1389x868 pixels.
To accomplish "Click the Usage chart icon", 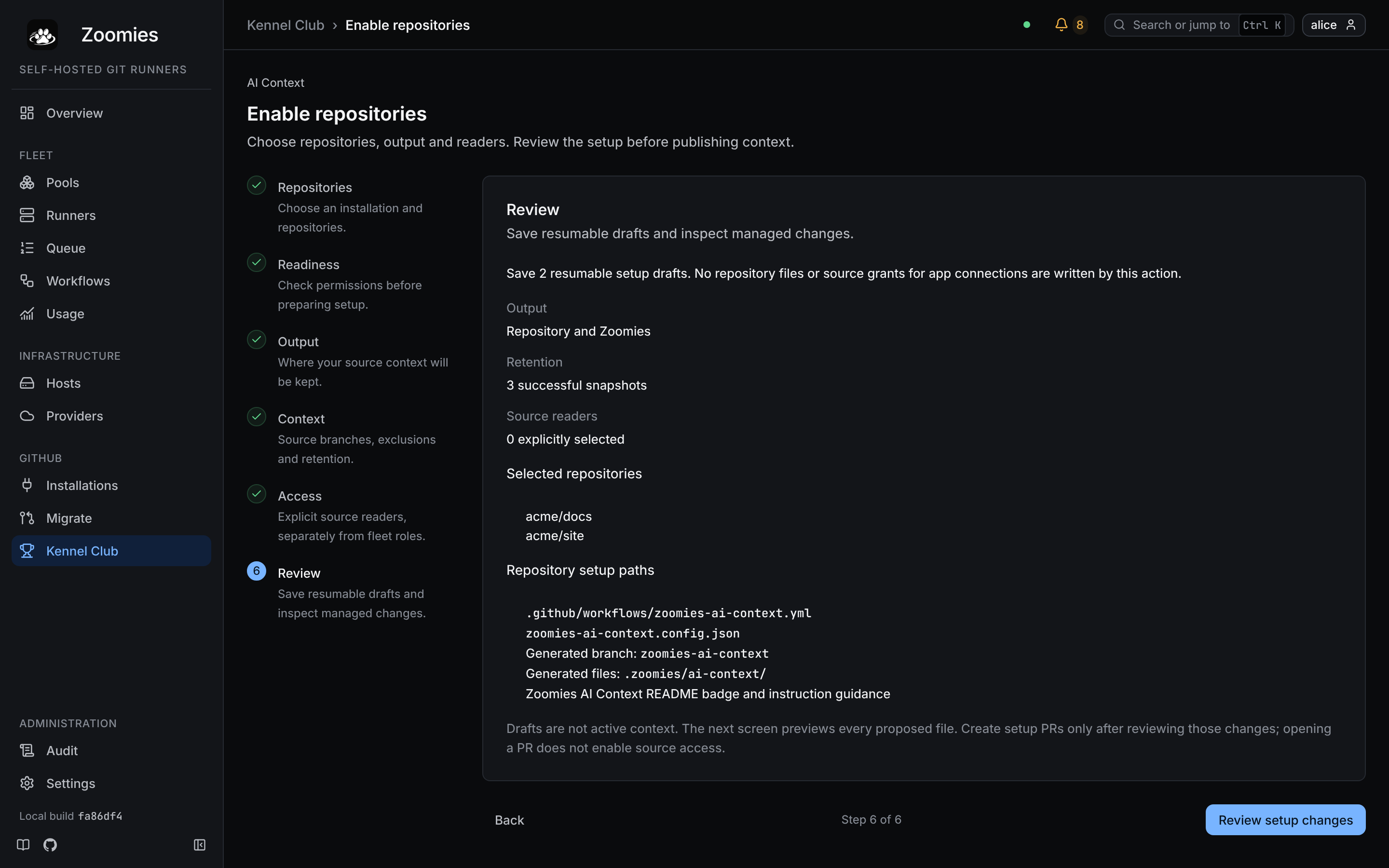I will [27, 313].
